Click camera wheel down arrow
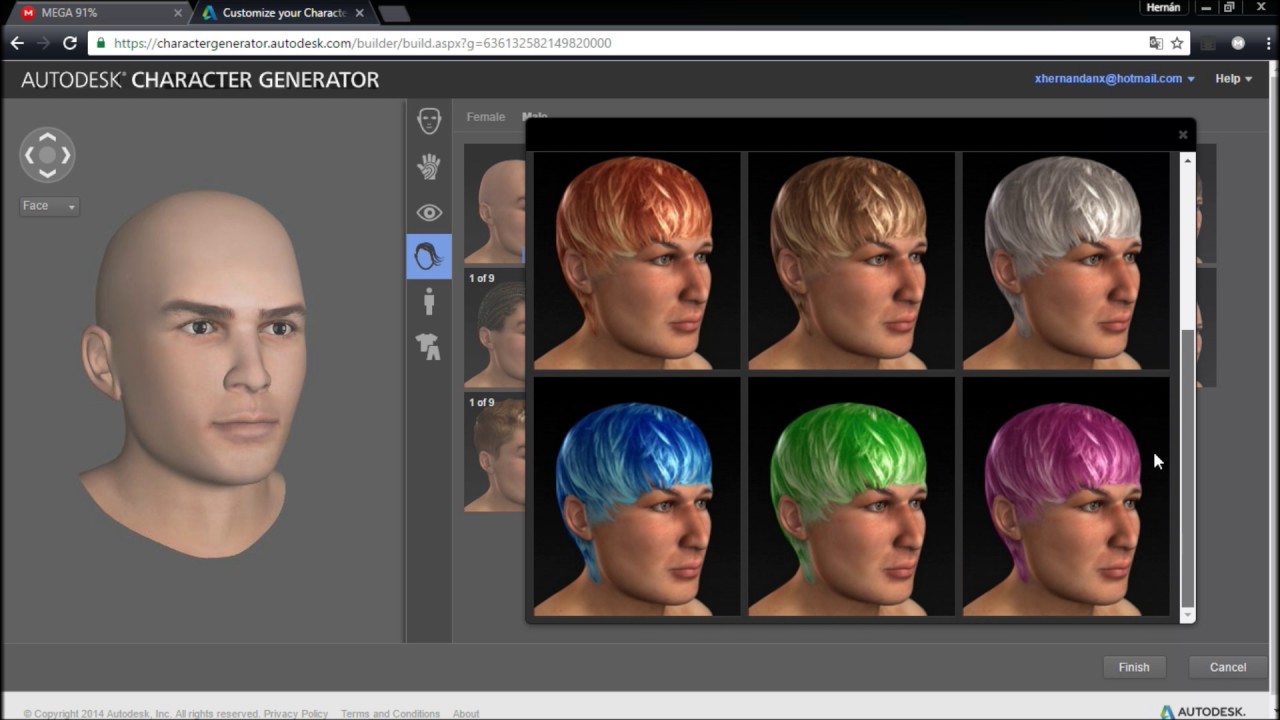This screenshot has width=1280, height=720. click(x=47, y=173)
